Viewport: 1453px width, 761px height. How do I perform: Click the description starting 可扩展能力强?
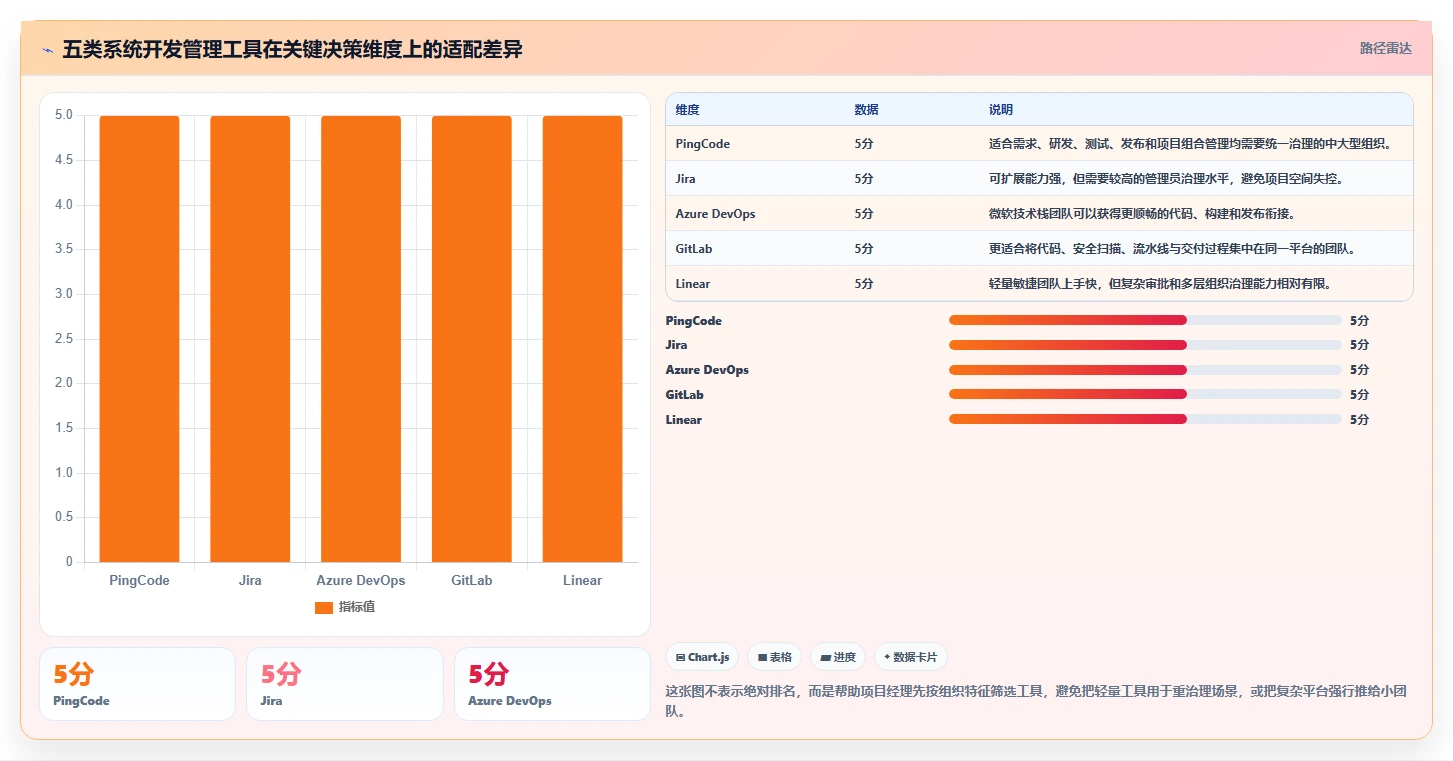coord(1166,179)
